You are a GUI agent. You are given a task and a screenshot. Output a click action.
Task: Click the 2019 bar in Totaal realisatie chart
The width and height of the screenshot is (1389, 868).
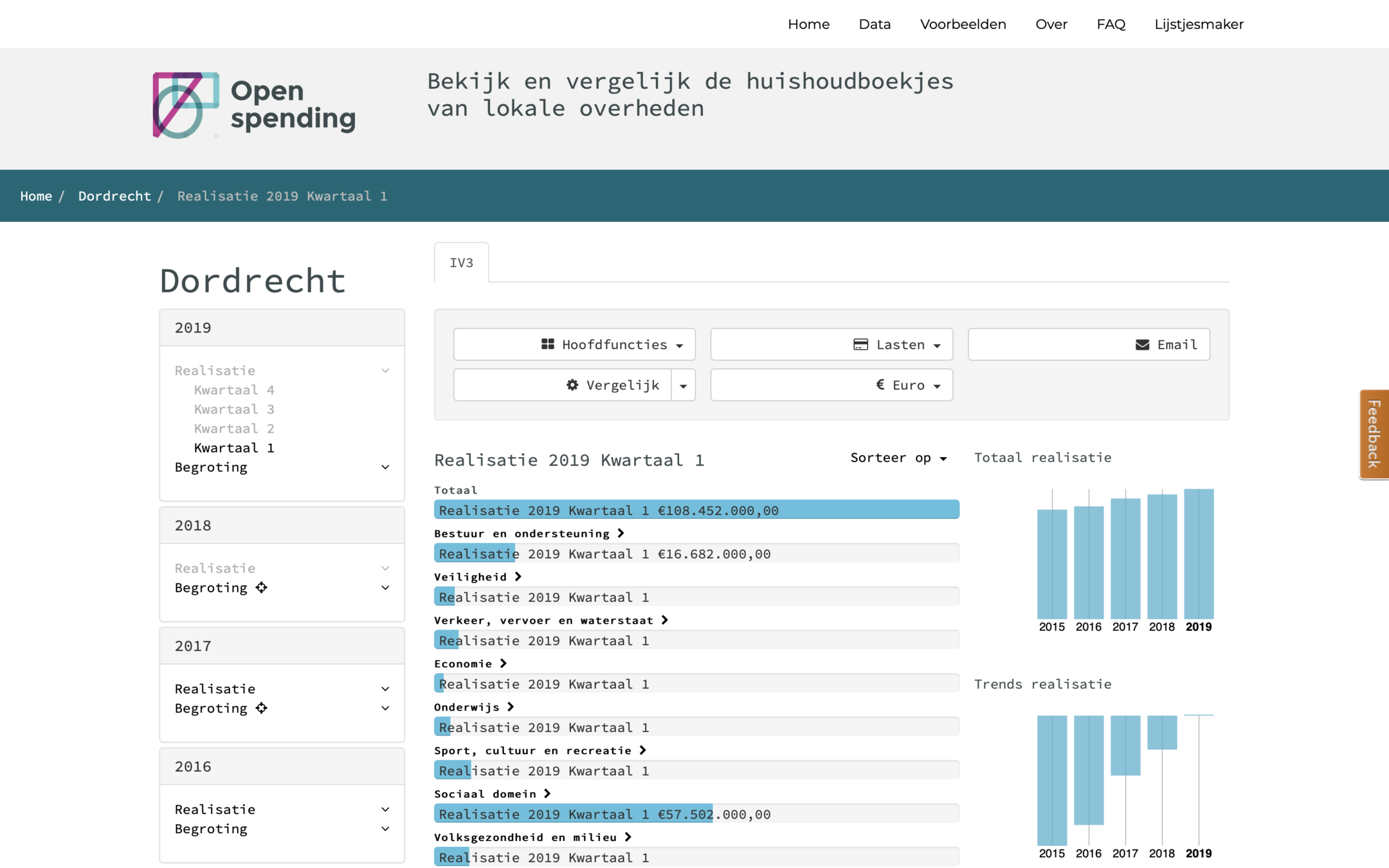(x=1199, y=554)
